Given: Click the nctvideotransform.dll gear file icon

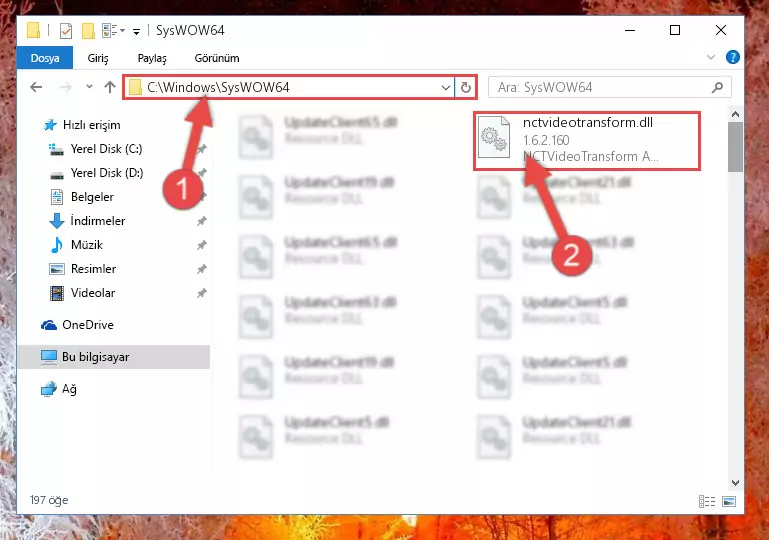Looking at the screenshot, I should coord(493,137).
